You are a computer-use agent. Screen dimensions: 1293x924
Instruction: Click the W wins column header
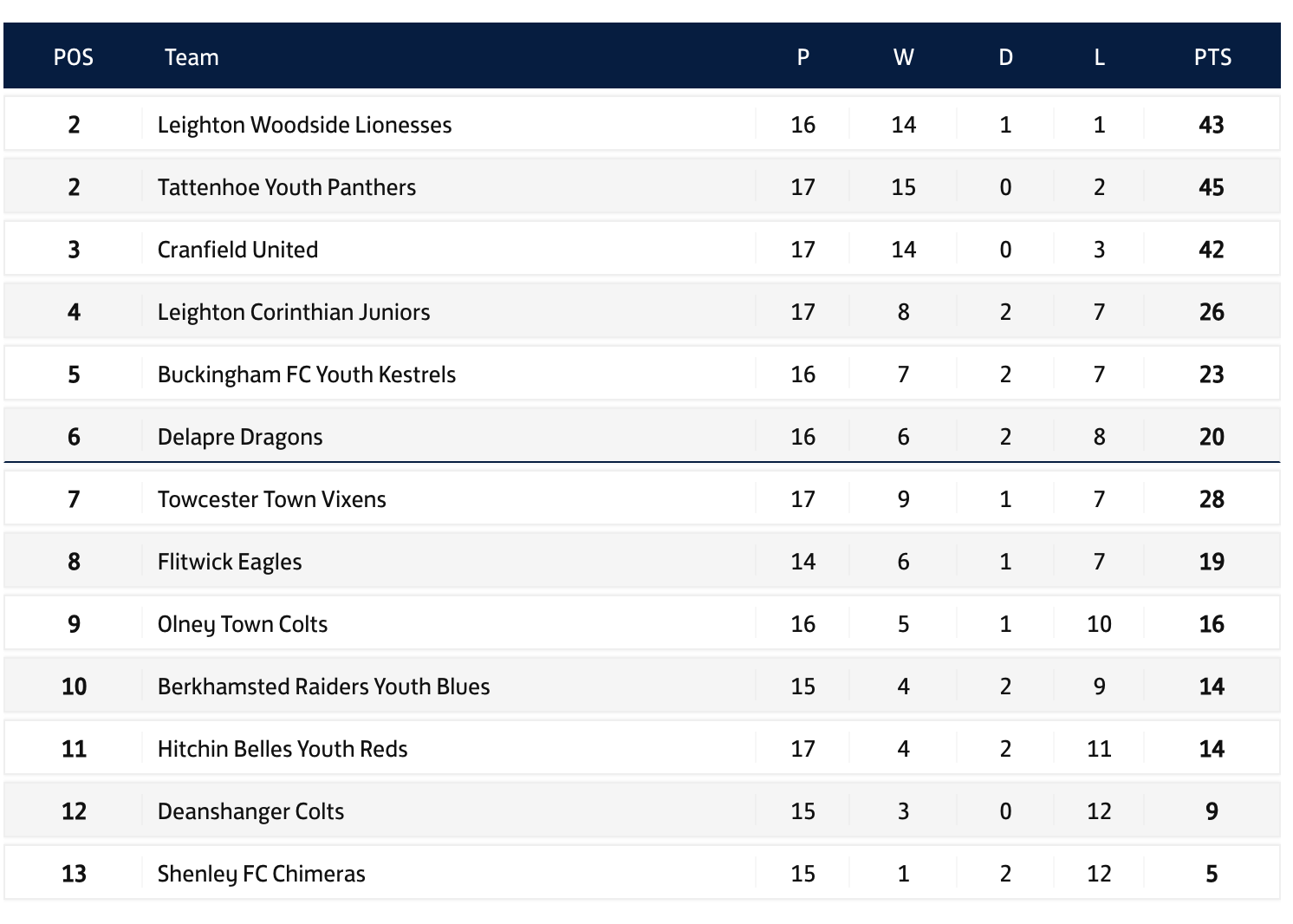pos(903,57)
